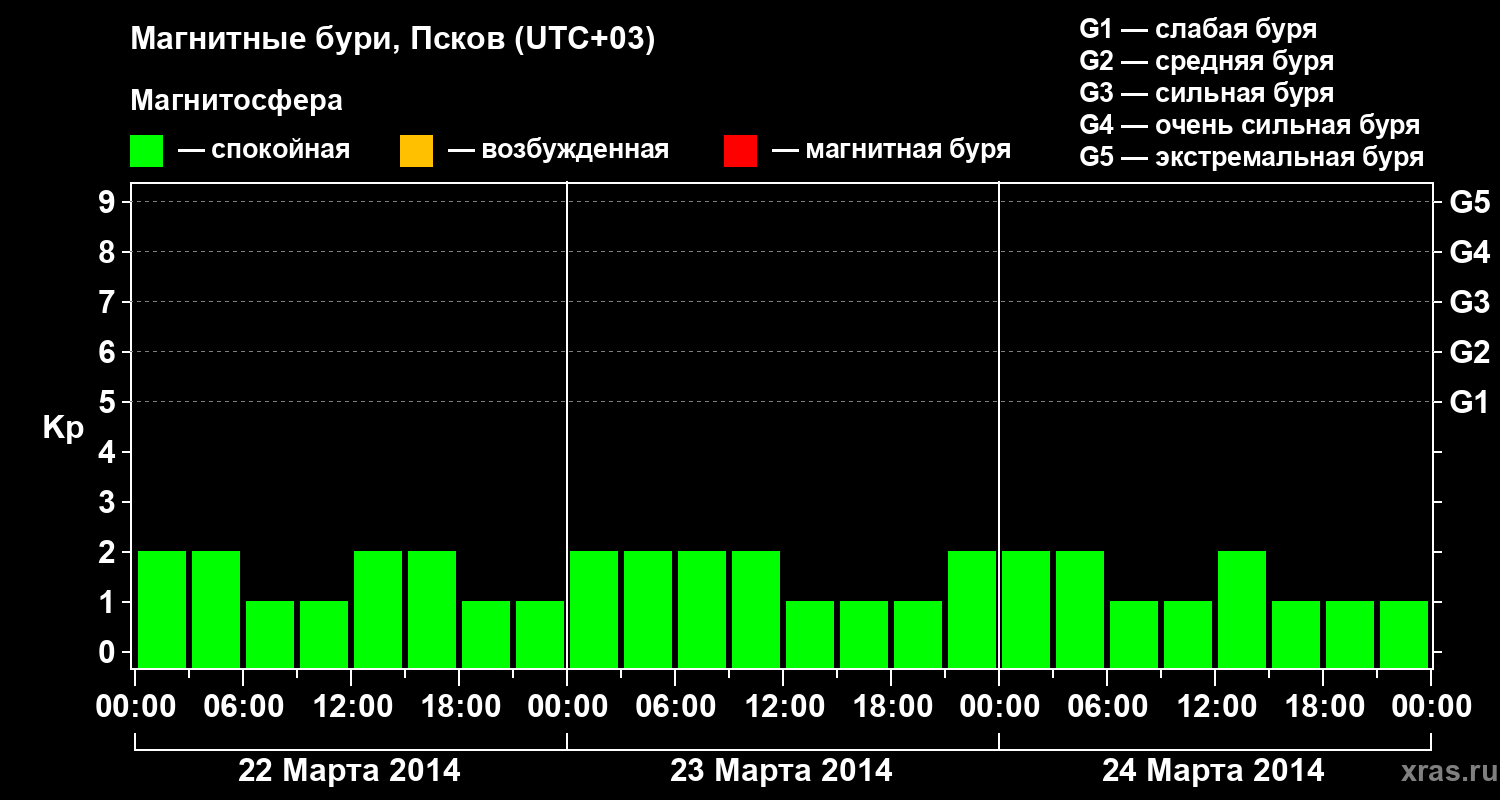Click the '24 Марта 2014' date label
This screenshot has height=800, width=1500.
tap(1213, 771)
